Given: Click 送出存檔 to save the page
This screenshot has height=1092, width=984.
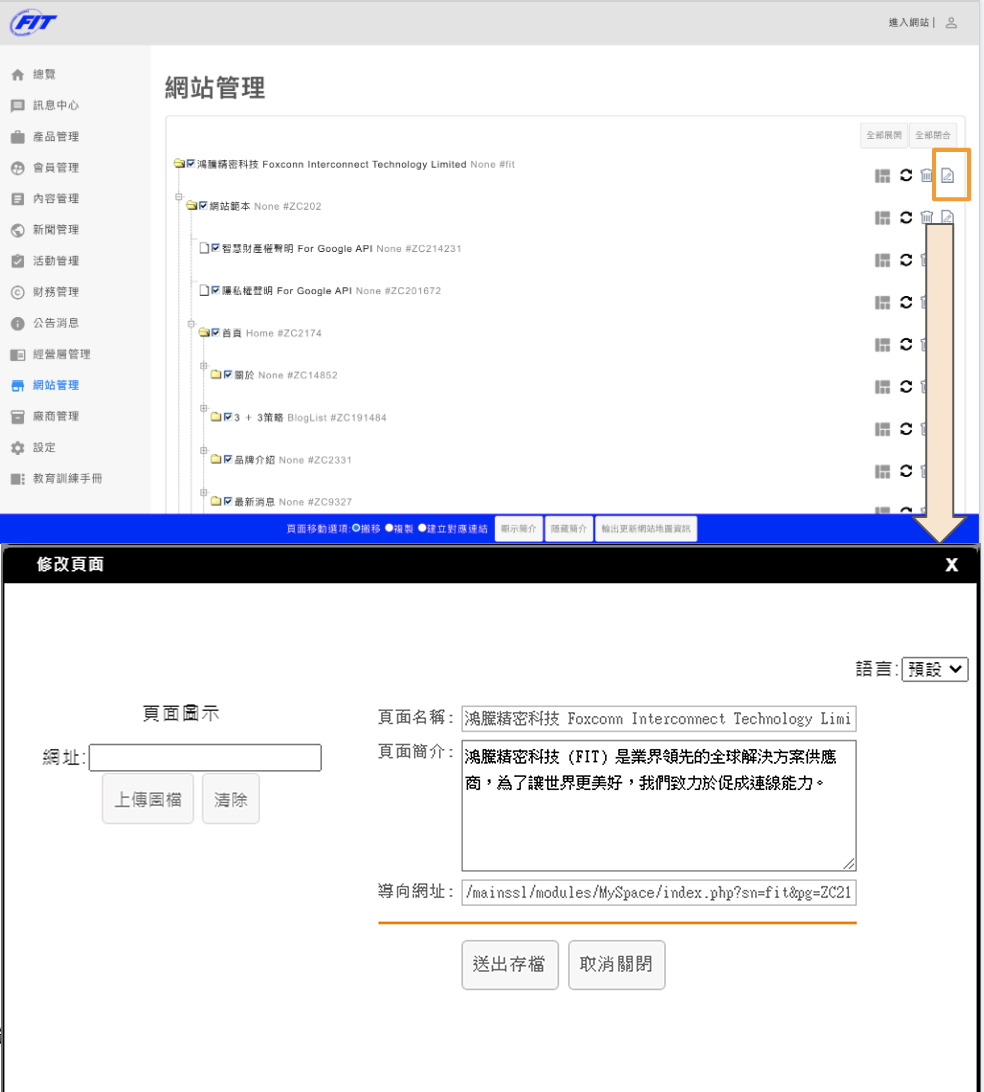Looking at the screenshot, I should [x=510, y=965].
